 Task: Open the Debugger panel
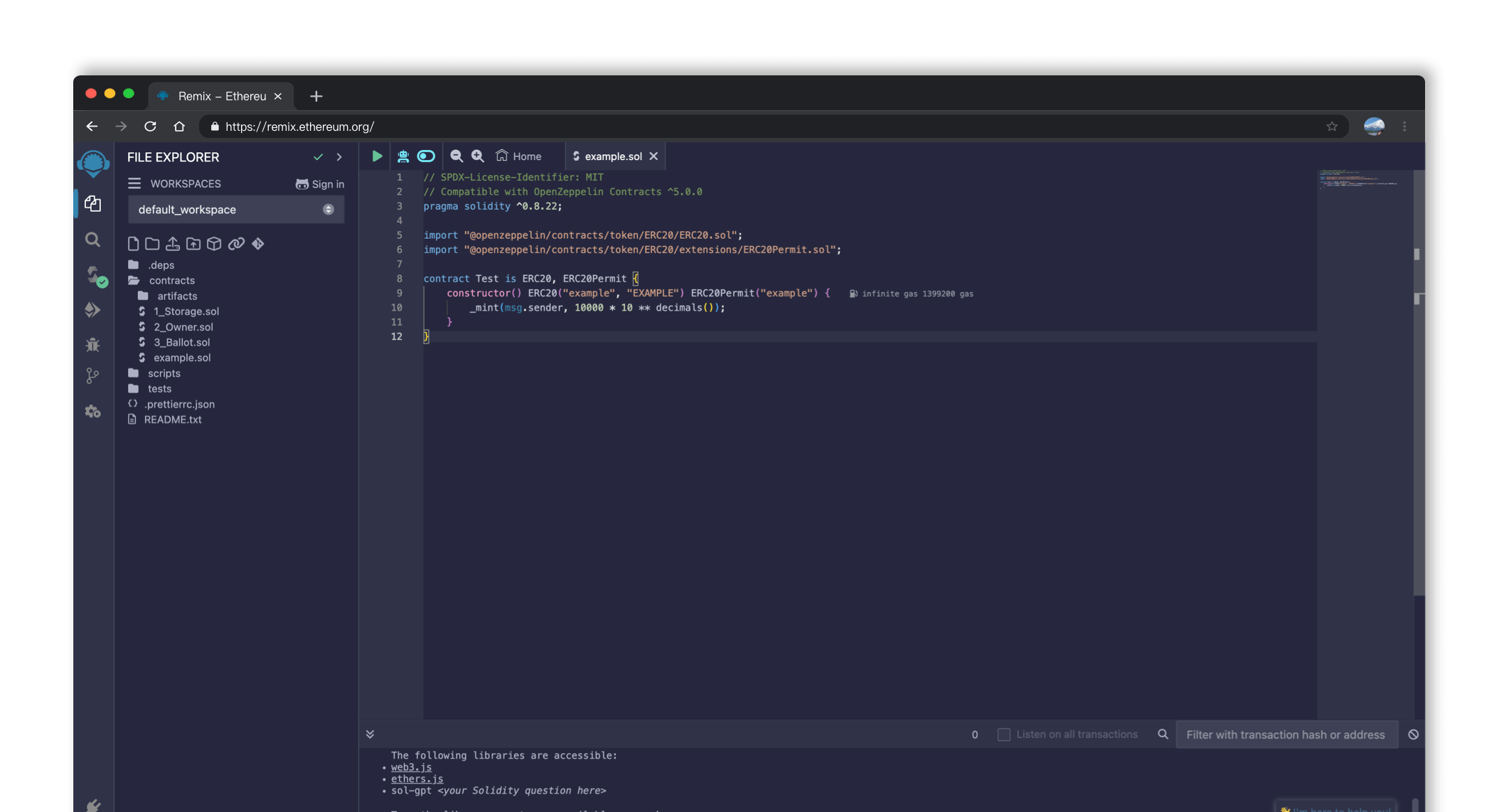(92, 344)
